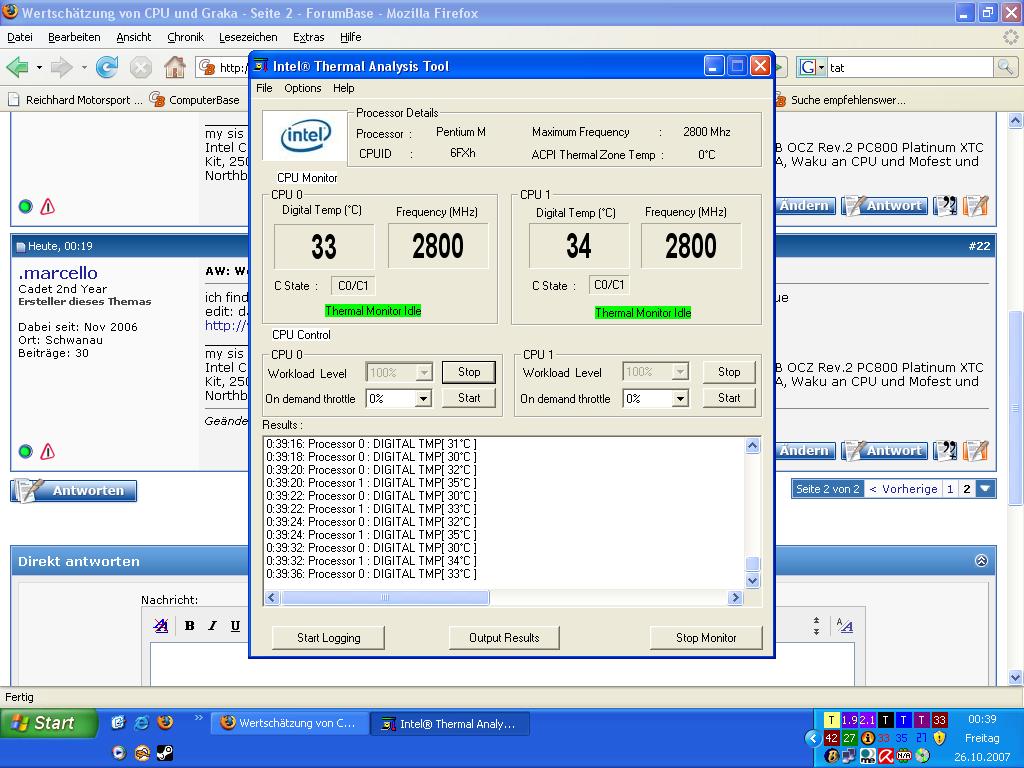Screen dimensions: 1024x768
Task: Go back with Firefox's green back arrow
Action: tap(18, 67)
